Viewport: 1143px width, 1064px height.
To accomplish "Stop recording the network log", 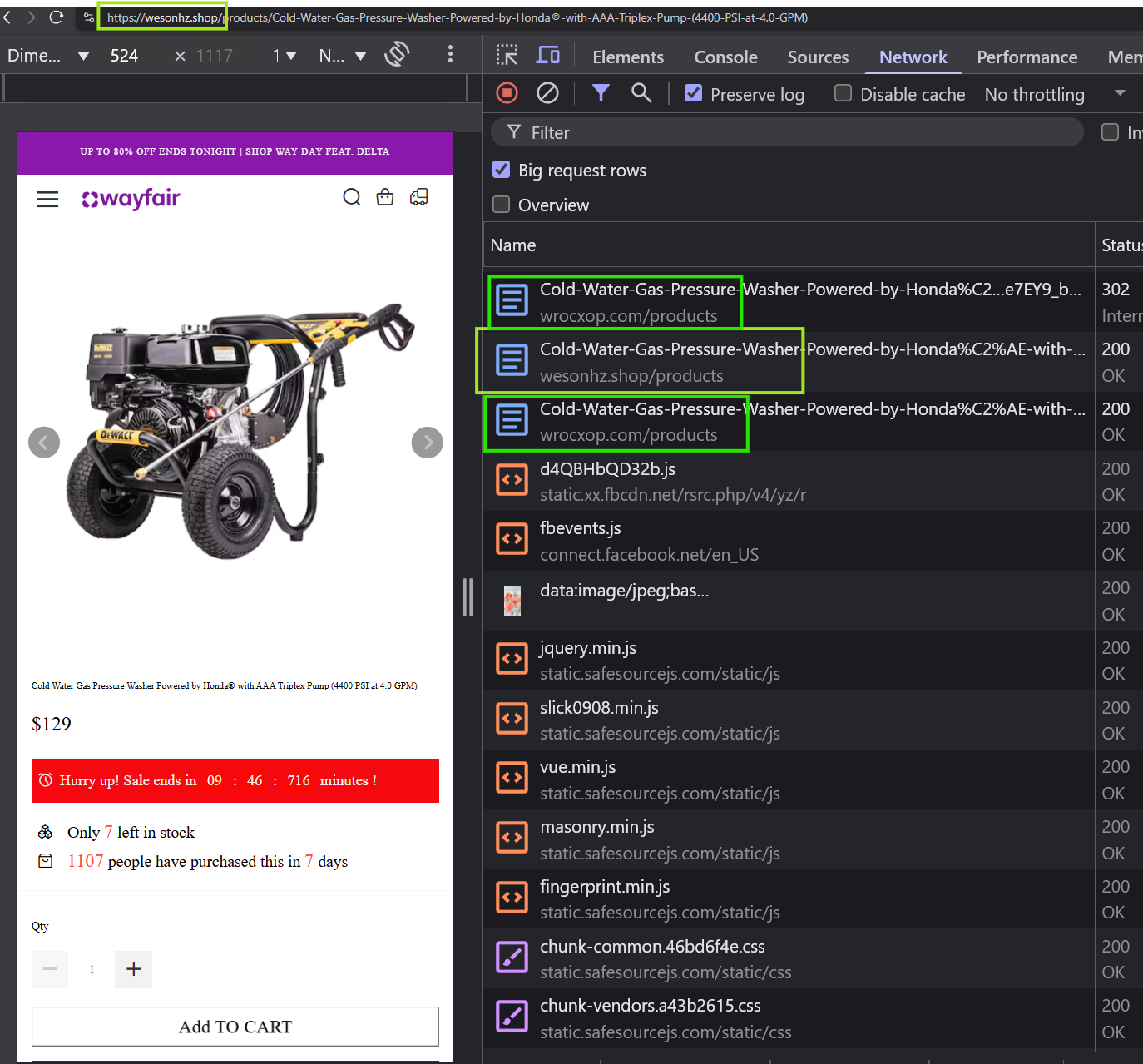I will (507, 93).
